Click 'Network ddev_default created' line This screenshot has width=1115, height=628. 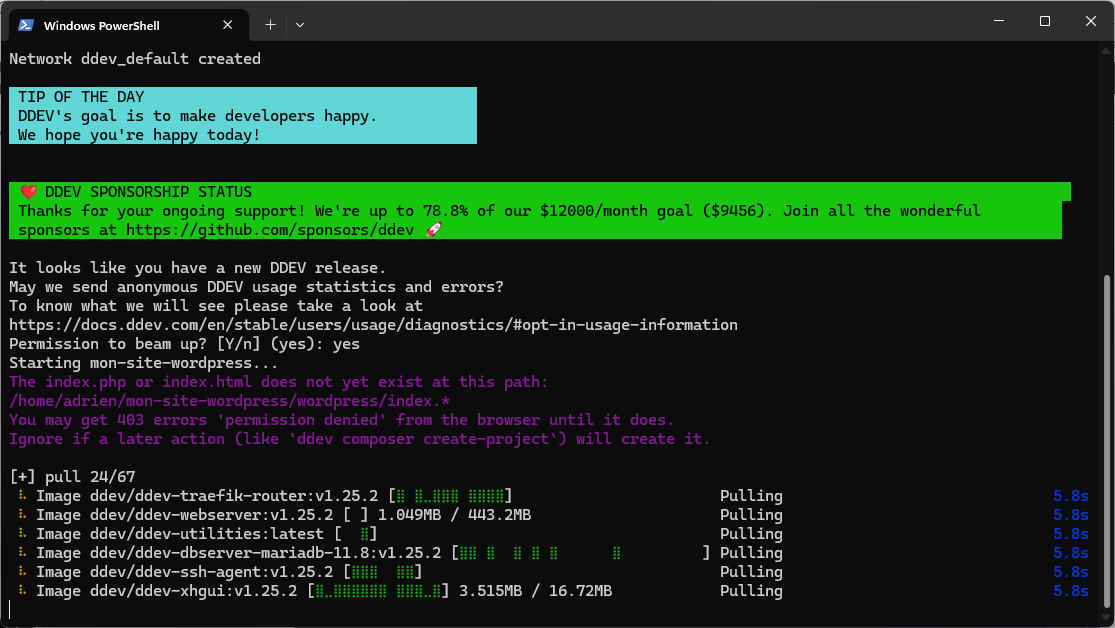(x=135, y=59)
